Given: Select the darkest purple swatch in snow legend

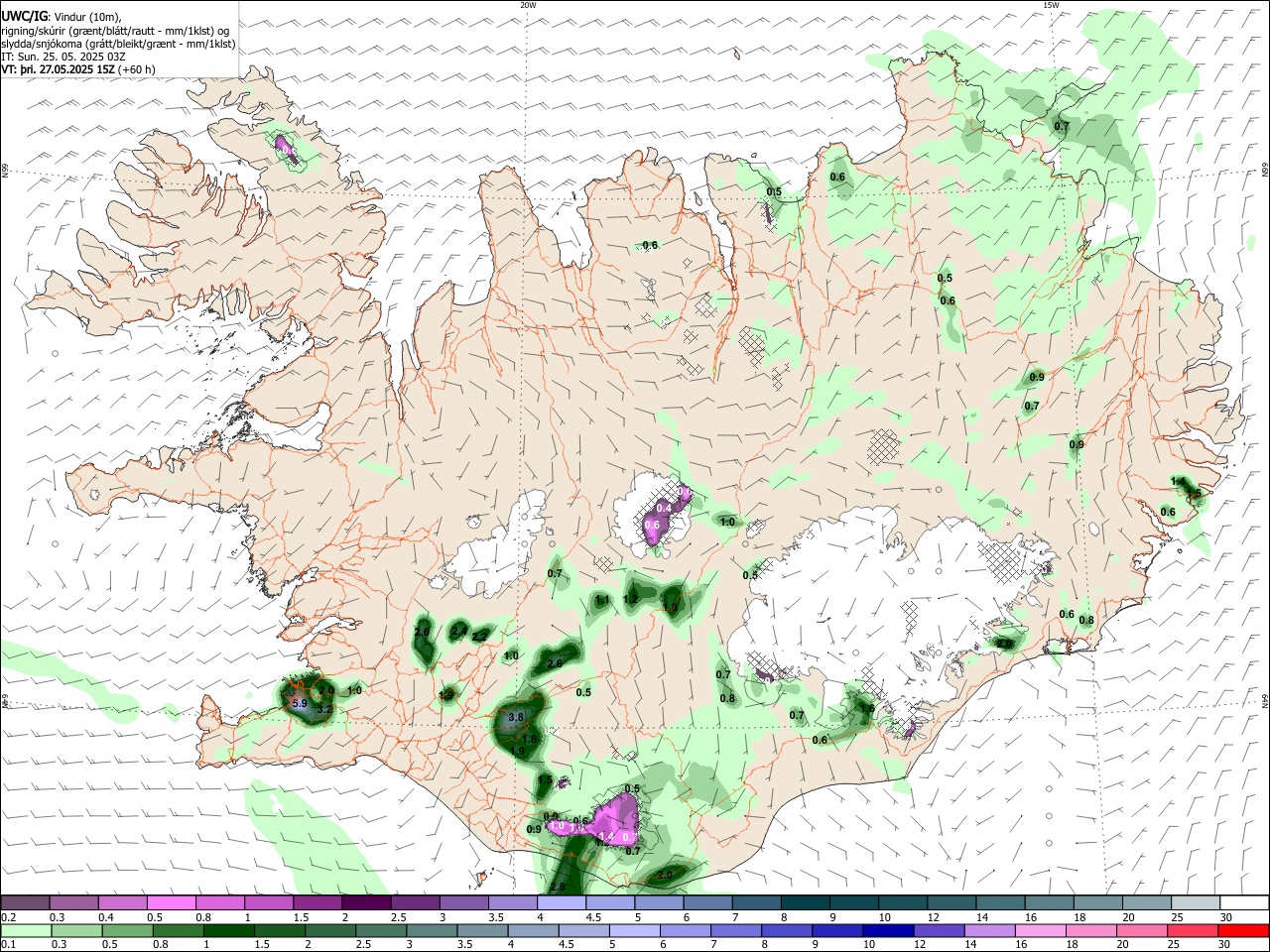Looking at the screenshot, I should (x=366, y=903).
